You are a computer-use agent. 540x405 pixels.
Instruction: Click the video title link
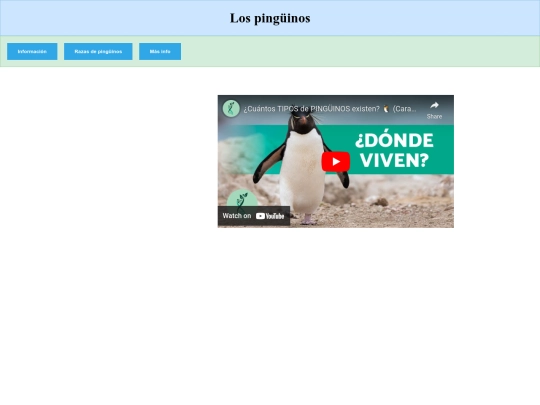click(x=330, y=109)
